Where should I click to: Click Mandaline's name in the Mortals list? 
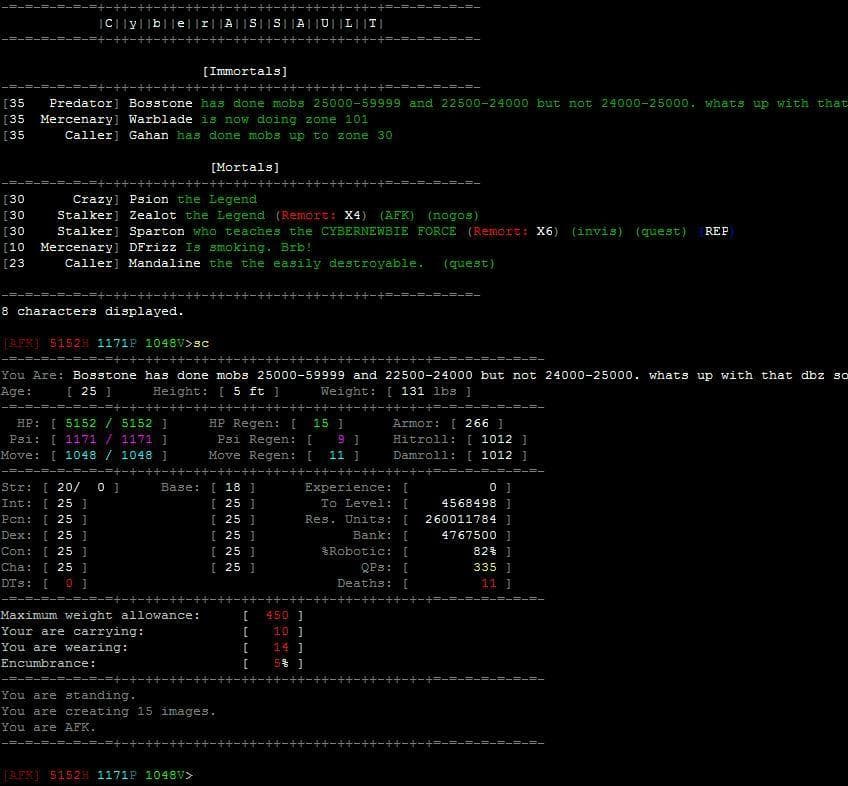point(164,263)
